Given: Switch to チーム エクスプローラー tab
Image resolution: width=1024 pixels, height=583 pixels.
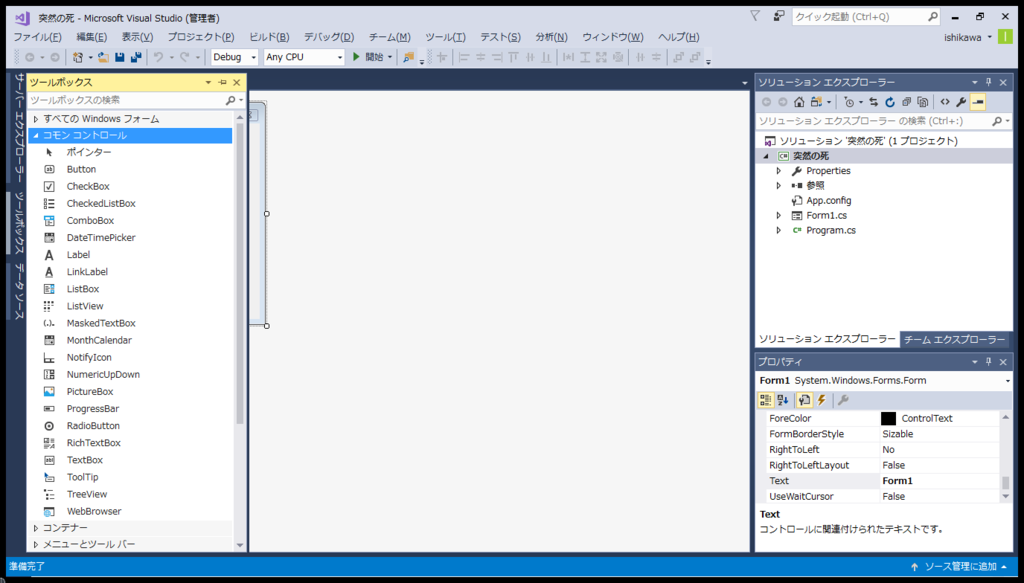Looking at the screenshot, I should pyautogui.click(x=954, y=339).
